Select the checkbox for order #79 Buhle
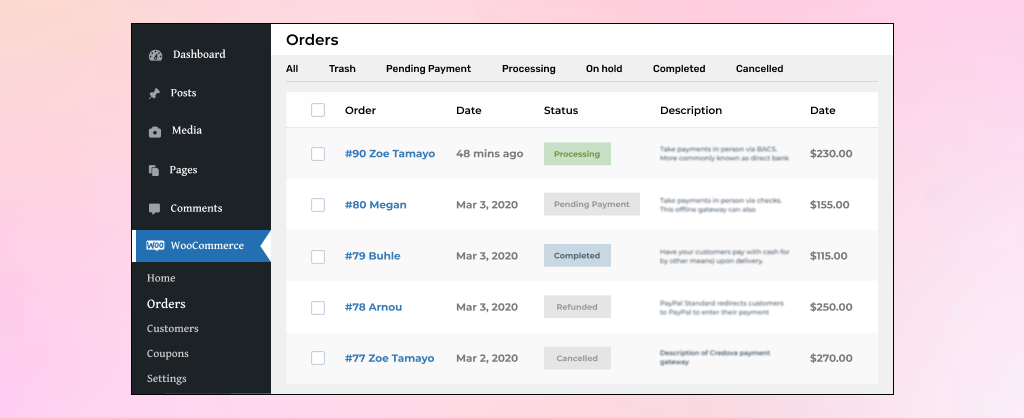Screen dimensions: 1024x418 click(318, 256)
